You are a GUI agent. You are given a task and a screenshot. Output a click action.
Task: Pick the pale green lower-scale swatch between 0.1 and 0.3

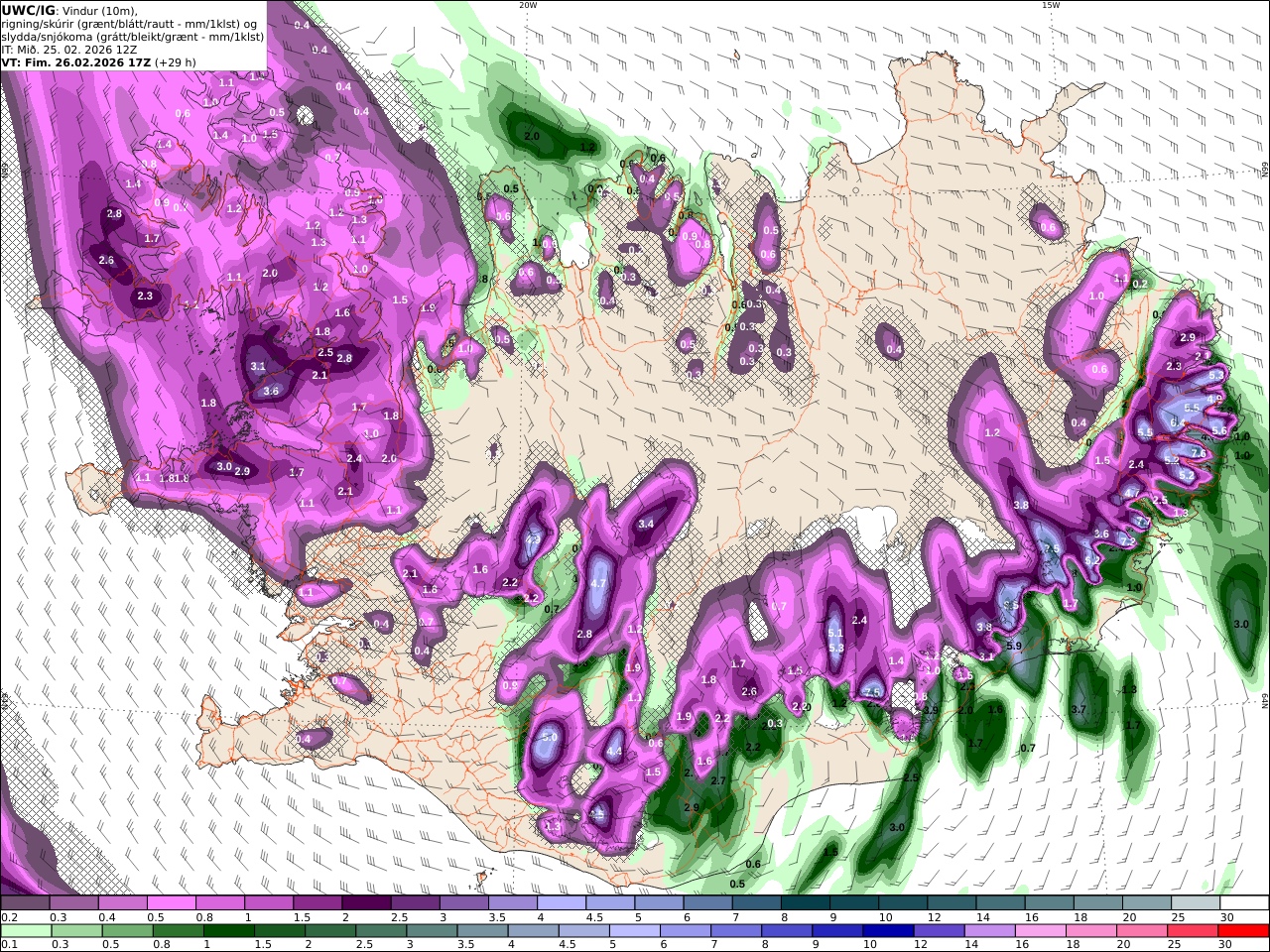[27, 930]
